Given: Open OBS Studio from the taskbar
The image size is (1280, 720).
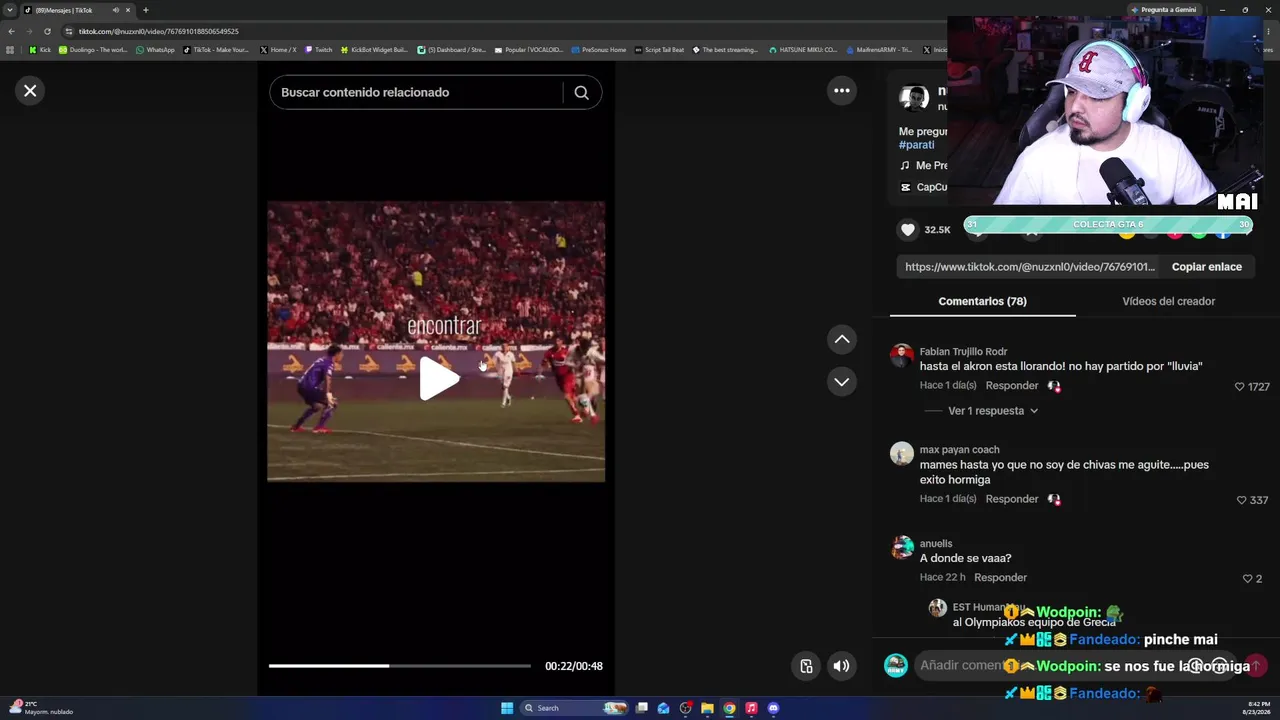Looking at the screenshot, I should click(x=685, y=708).
